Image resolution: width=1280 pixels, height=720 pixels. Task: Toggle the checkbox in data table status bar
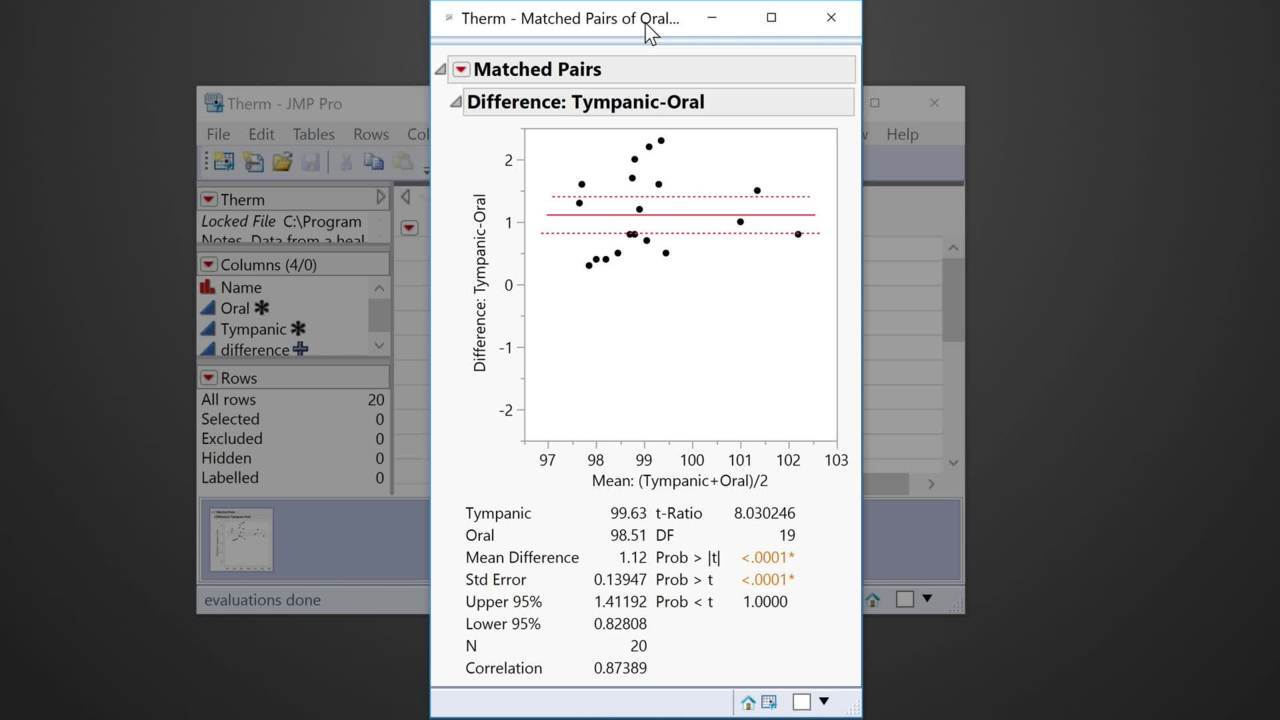click(x=904, y=599)
